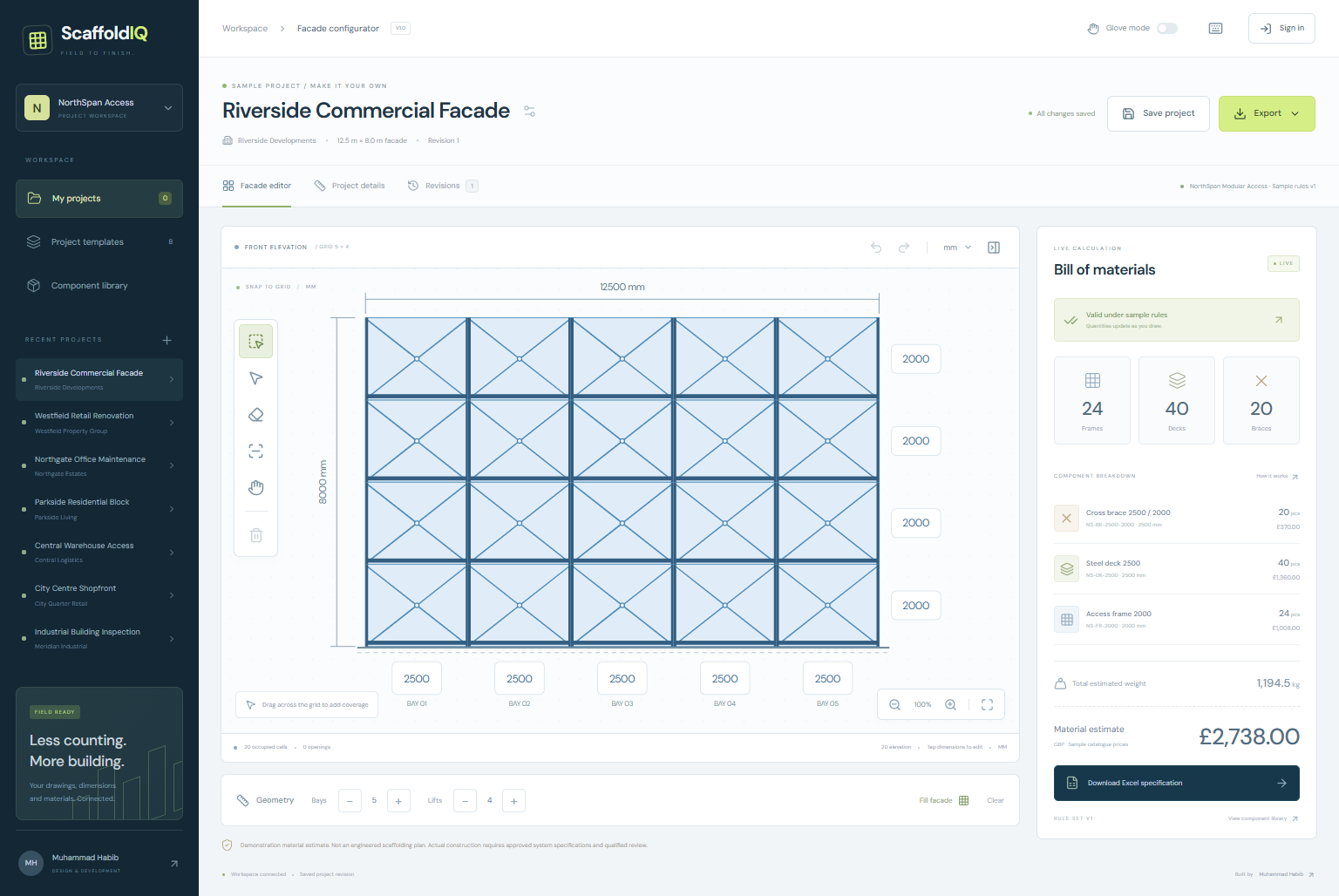Open the How it works link
The image size is (1339, 896).
click(1277, 476)
